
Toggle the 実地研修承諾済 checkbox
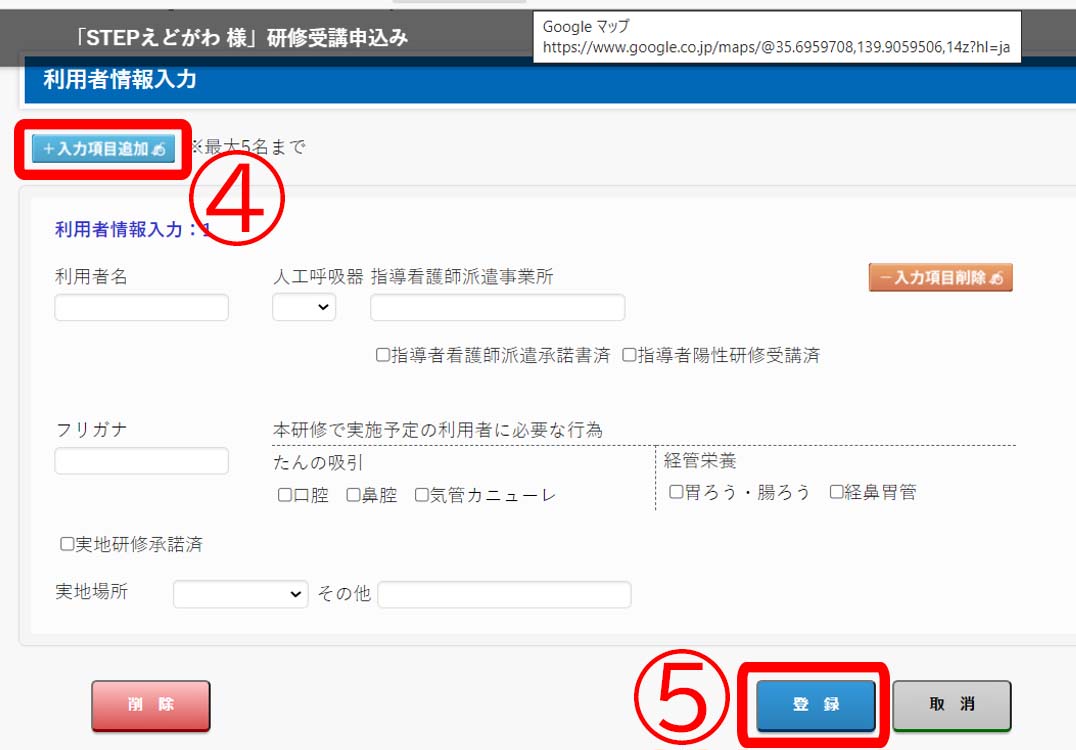click(67, 543)
